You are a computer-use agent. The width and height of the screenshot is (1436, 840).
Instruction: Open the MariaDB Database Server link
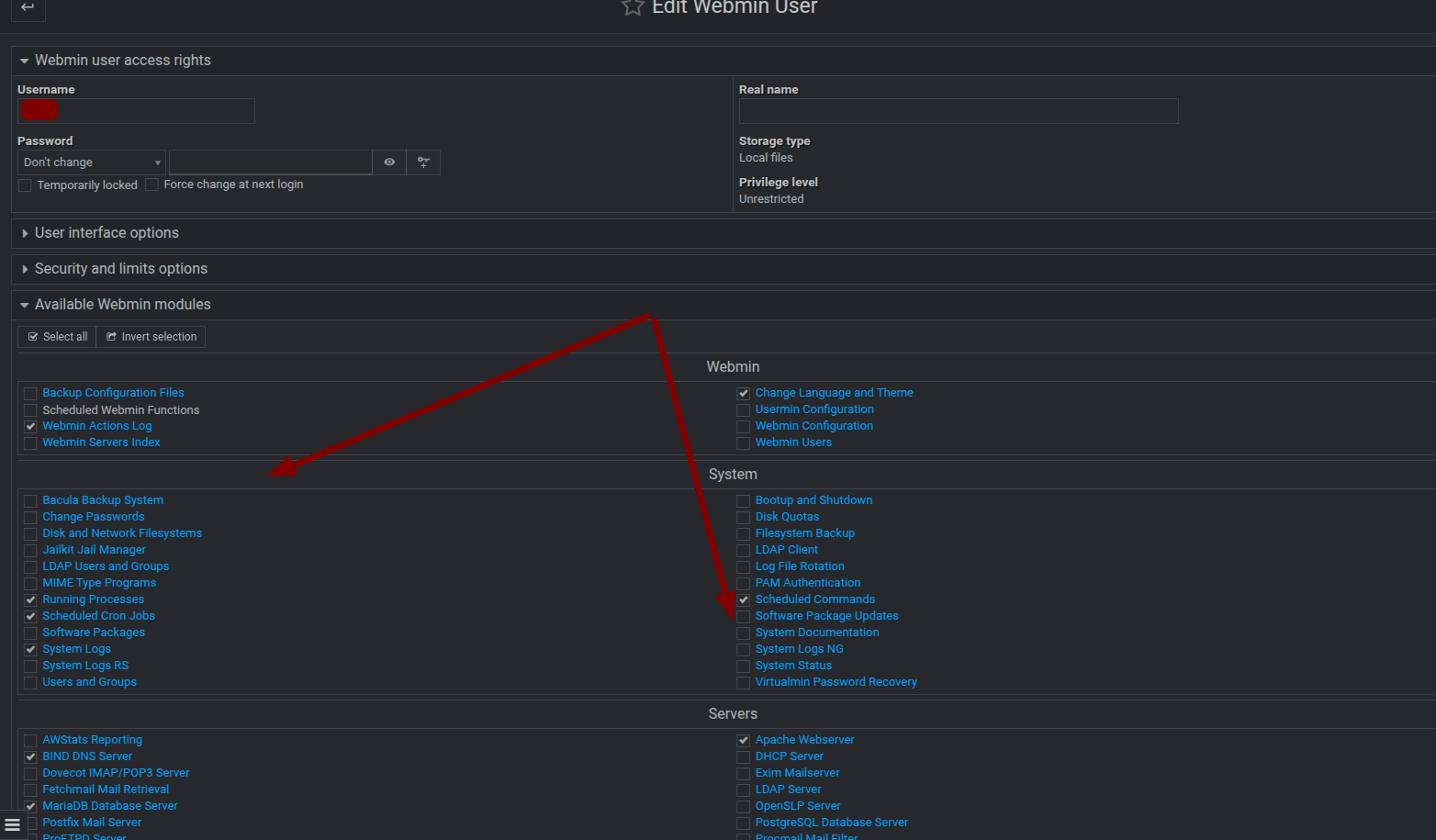coord(110,806)
